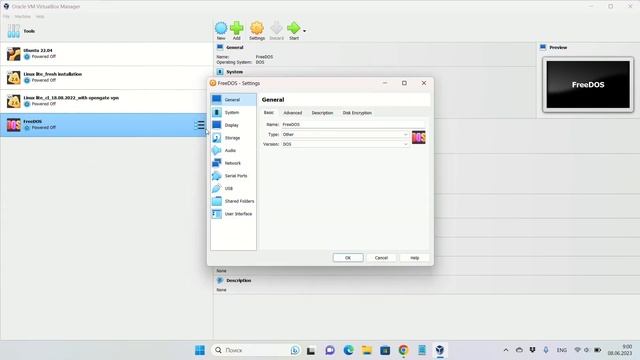Open the System settings category
Viewport: 640px width, 360px height.
[233, 112]
